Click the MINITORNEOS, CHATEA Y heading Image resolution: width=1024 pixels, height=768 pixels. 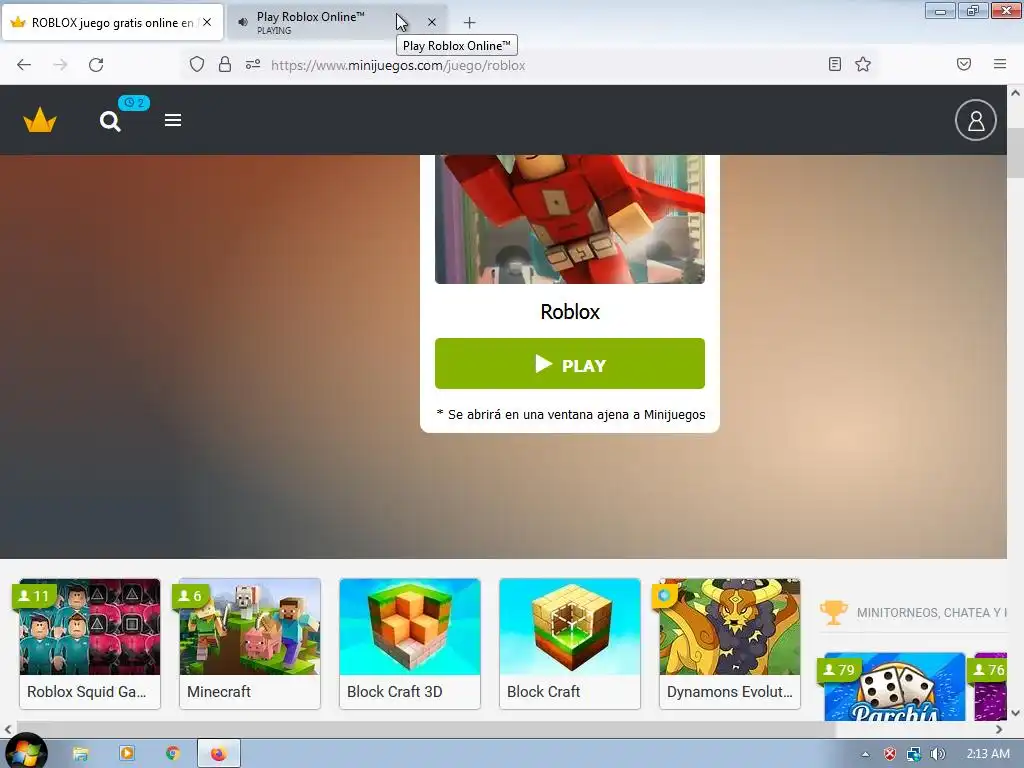(x=932, y=613)
